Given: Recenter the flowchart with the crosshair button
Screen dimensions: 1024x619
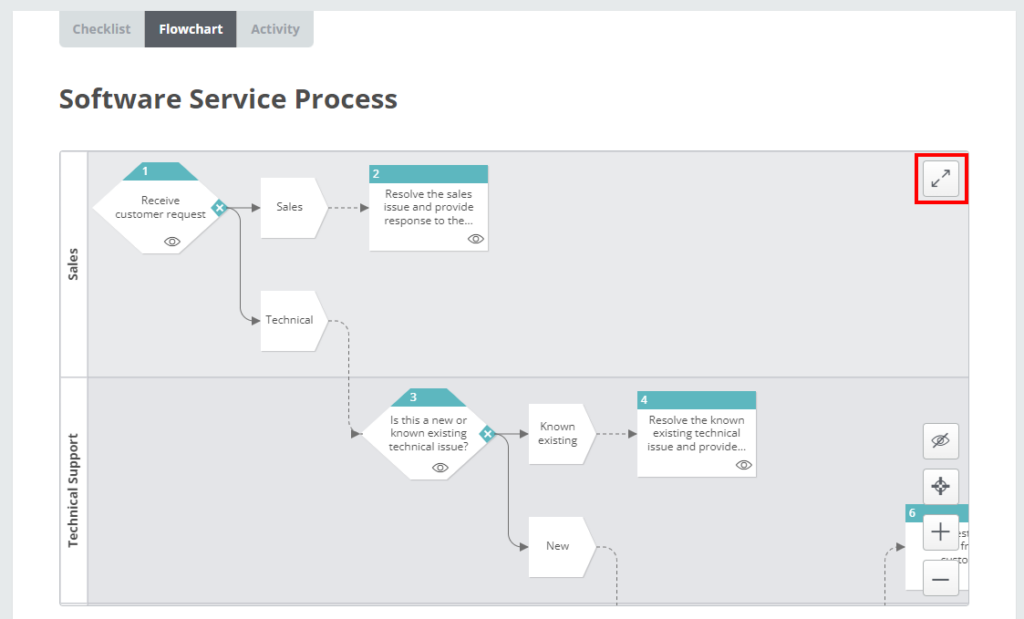Looking at the screenshot, I should coord(940,486).
